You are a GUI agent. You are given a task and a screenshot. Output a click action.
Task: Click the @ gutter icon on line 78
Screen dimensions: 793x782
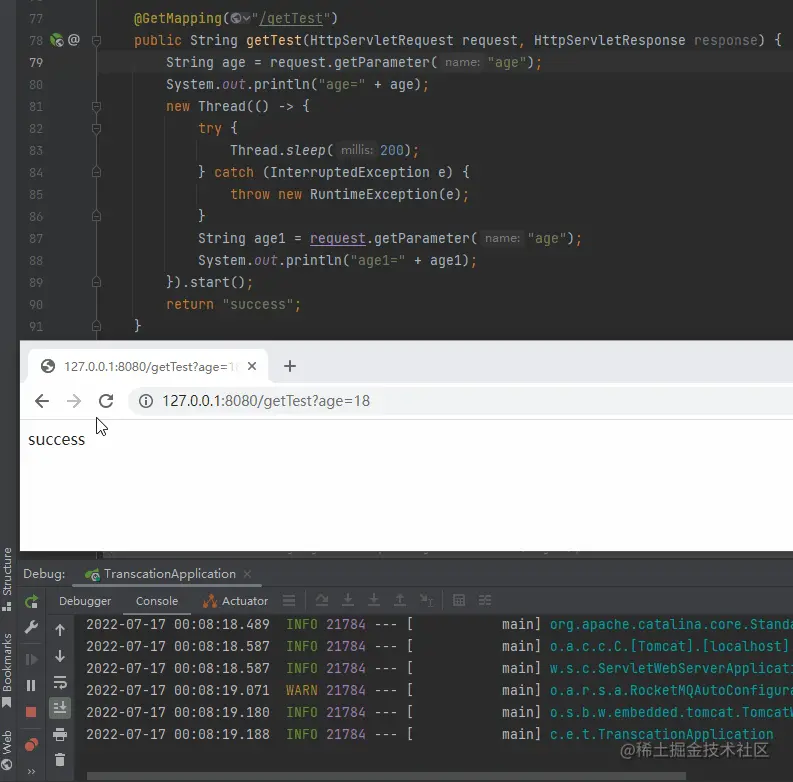74,40
